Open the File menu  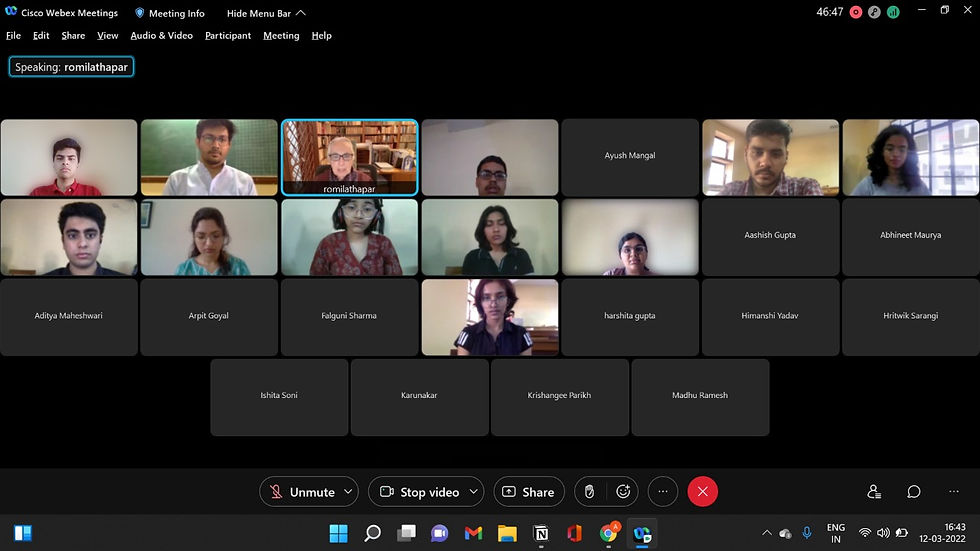(13, 36)
